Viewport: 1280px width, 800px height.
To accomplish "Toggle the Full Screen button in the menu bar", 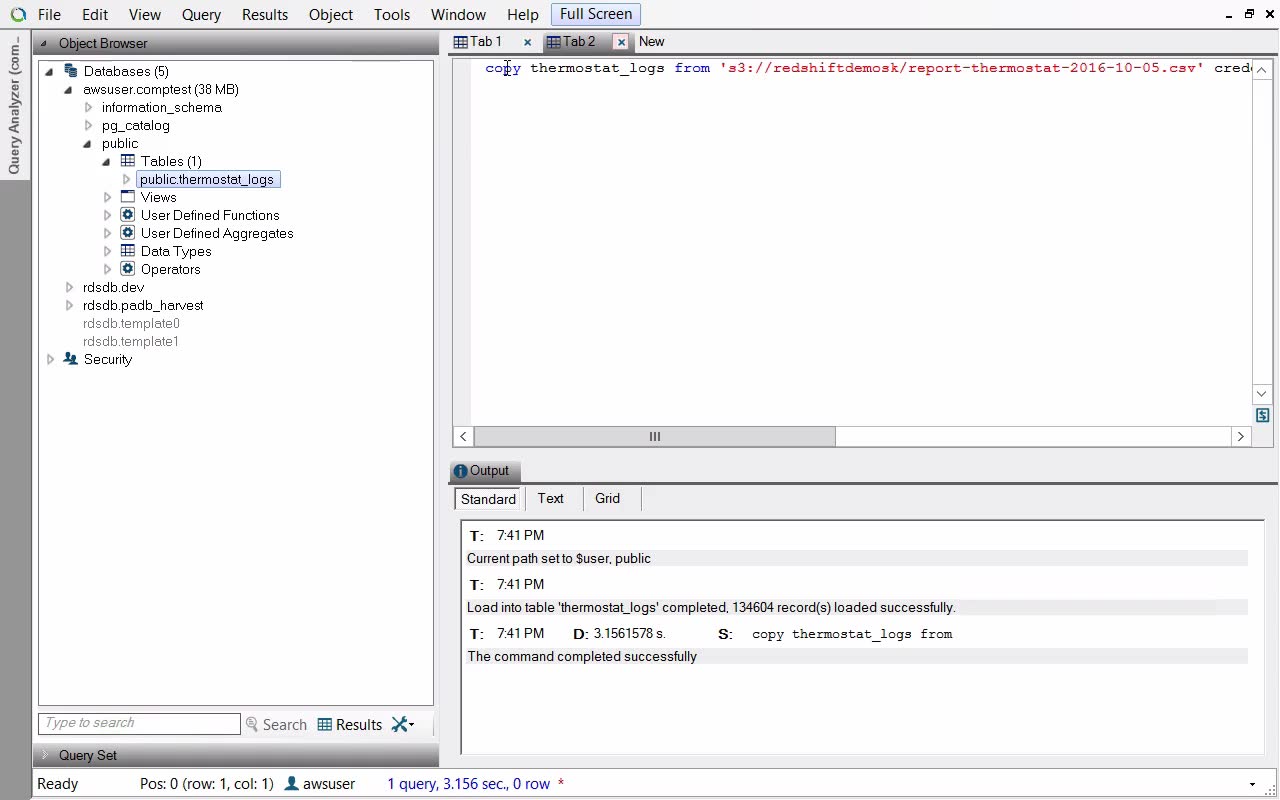I will click(x=595, y=14).
